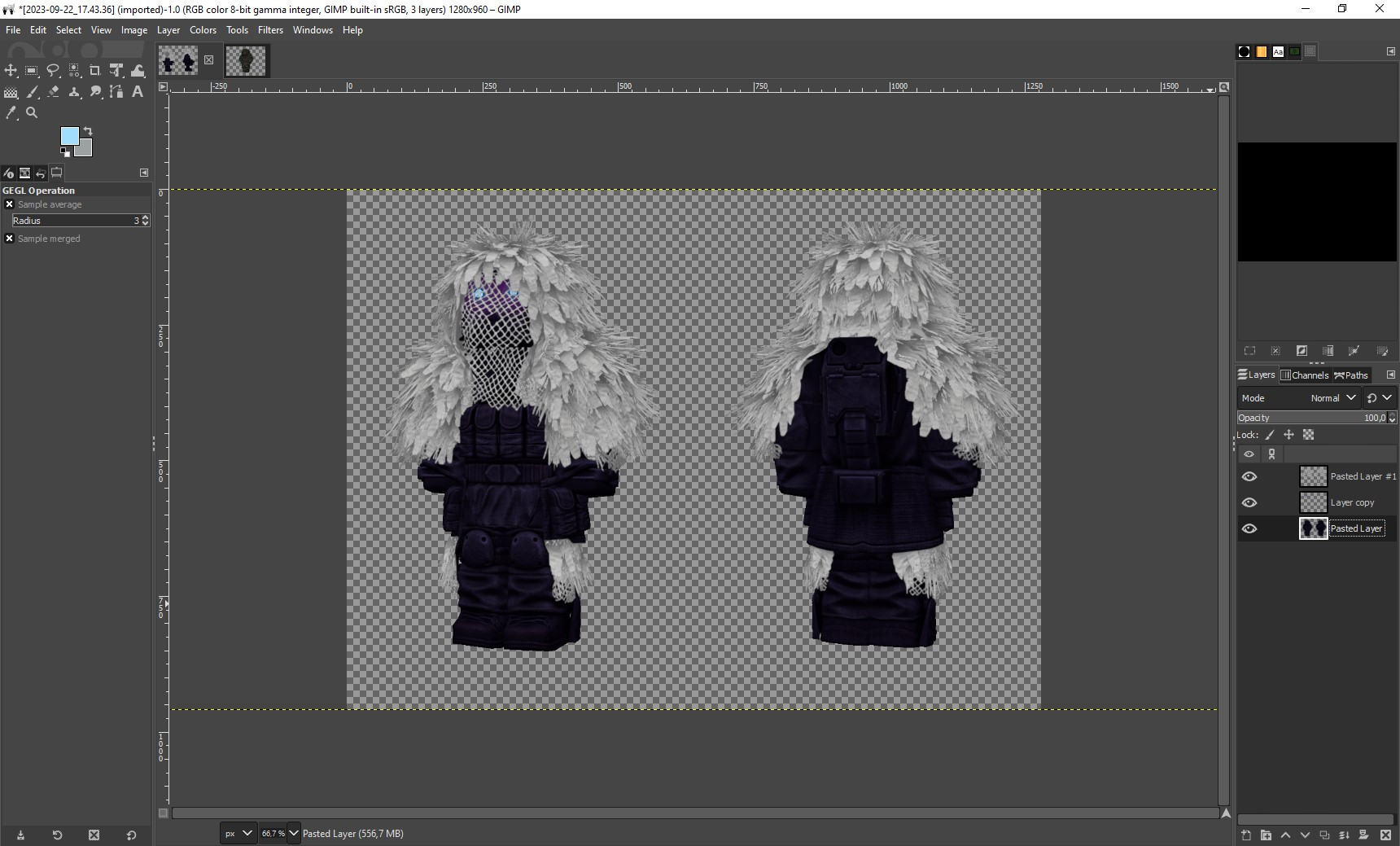Activate the Crop tool

pos(95,71)
